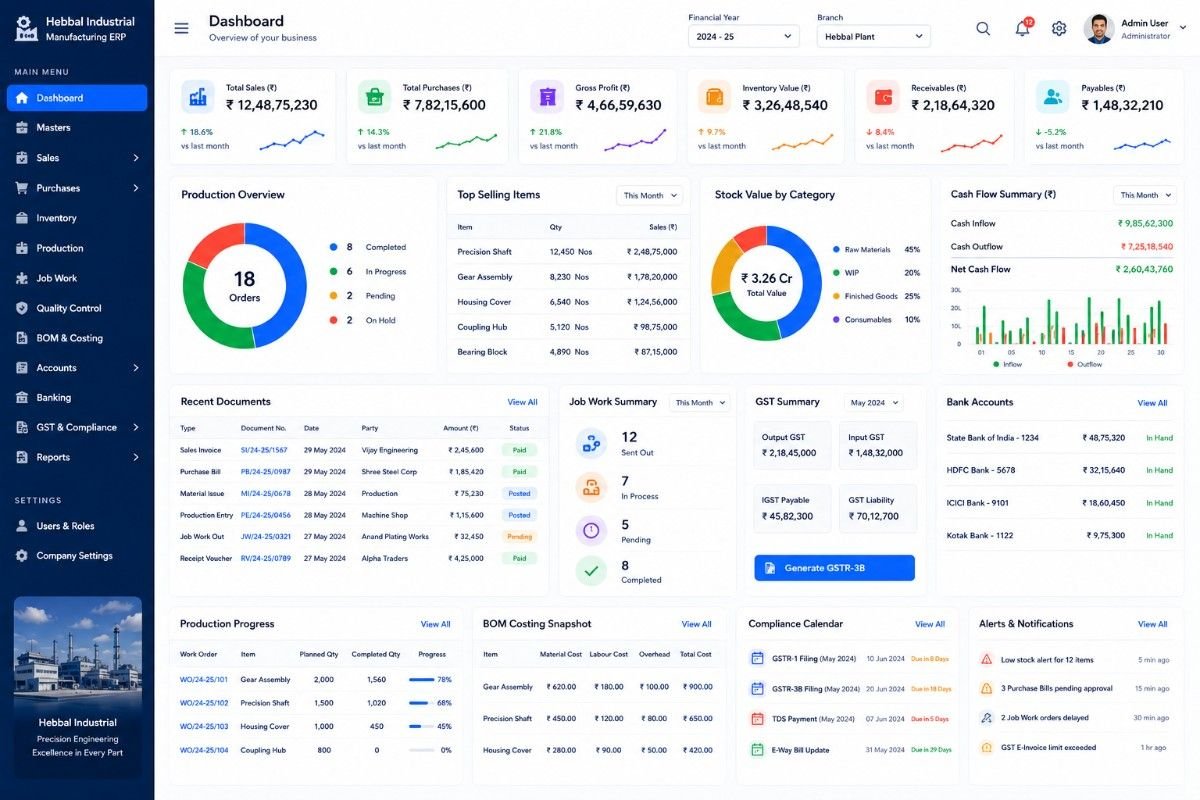Image resolution: width=1200 pixels, height=800 pixels.
Task: Click the Total Purchases basket icon
Action: click(x=375, y=97)
